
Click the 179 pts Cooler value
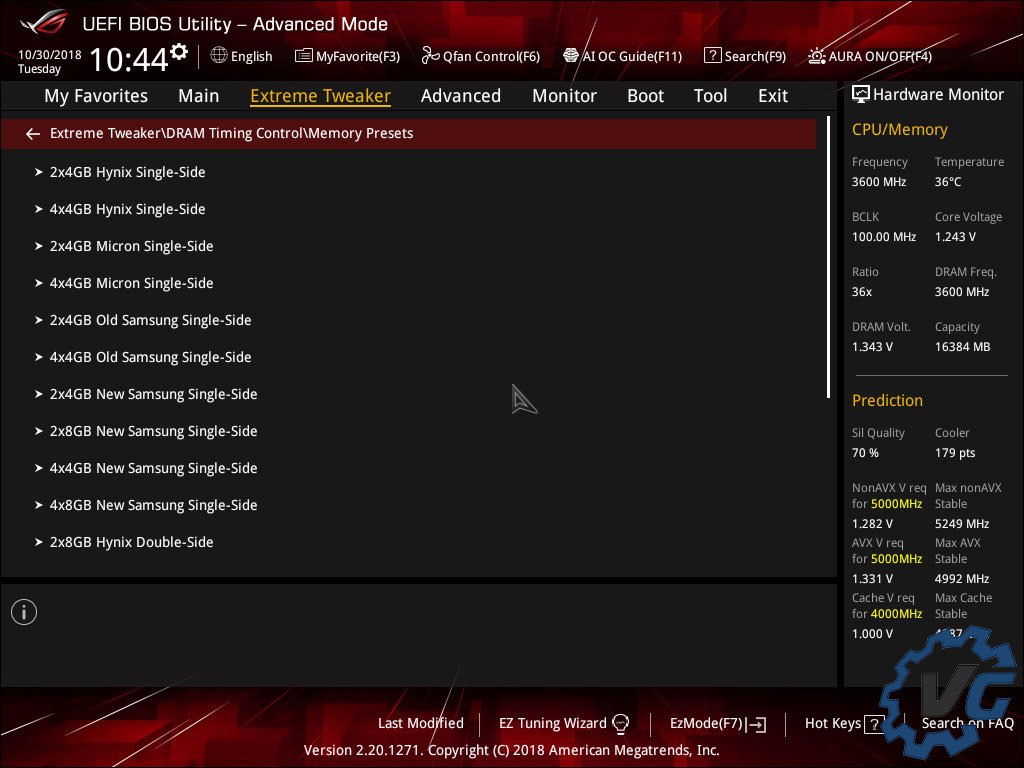[x=955, y=453]
